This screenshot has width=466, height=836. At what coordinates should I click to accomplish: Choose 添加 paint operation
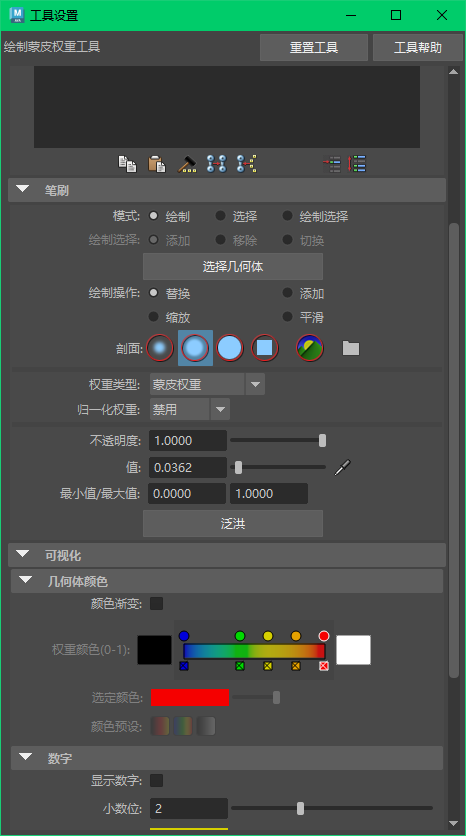(287, 293)
